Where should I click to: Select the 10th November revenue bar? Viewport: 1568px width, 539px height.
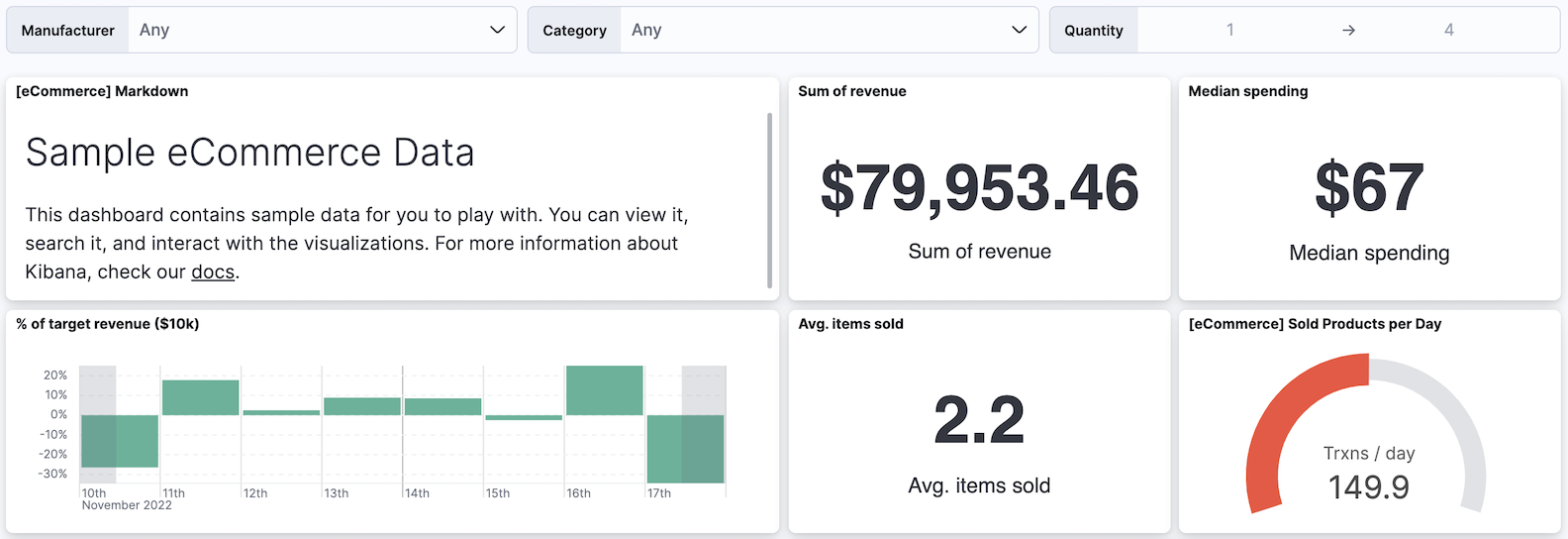pyautogui.click(x=120, y=441)
